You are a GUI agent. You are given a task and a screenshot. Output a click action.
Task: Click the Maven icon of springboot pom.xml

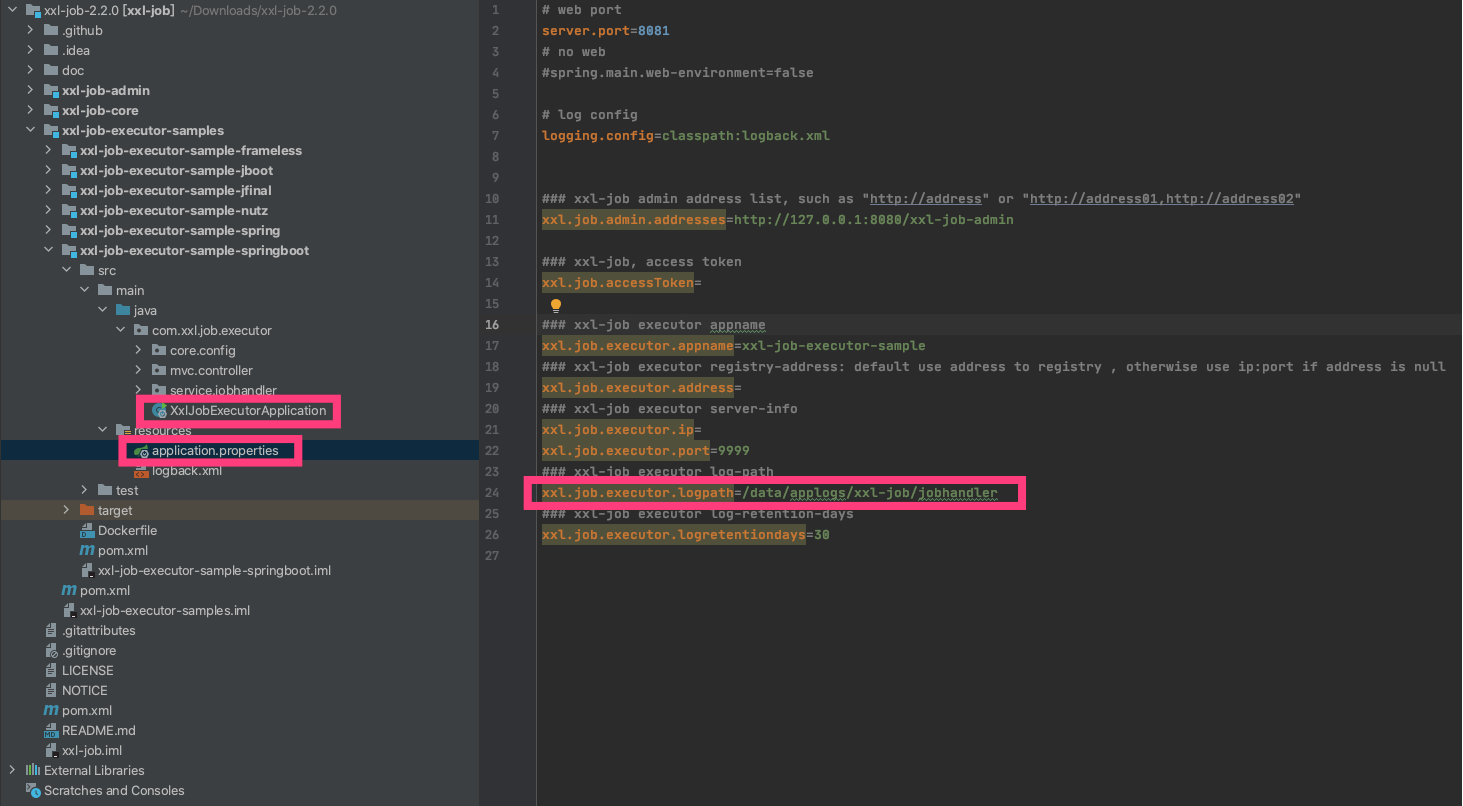(87, 551)
